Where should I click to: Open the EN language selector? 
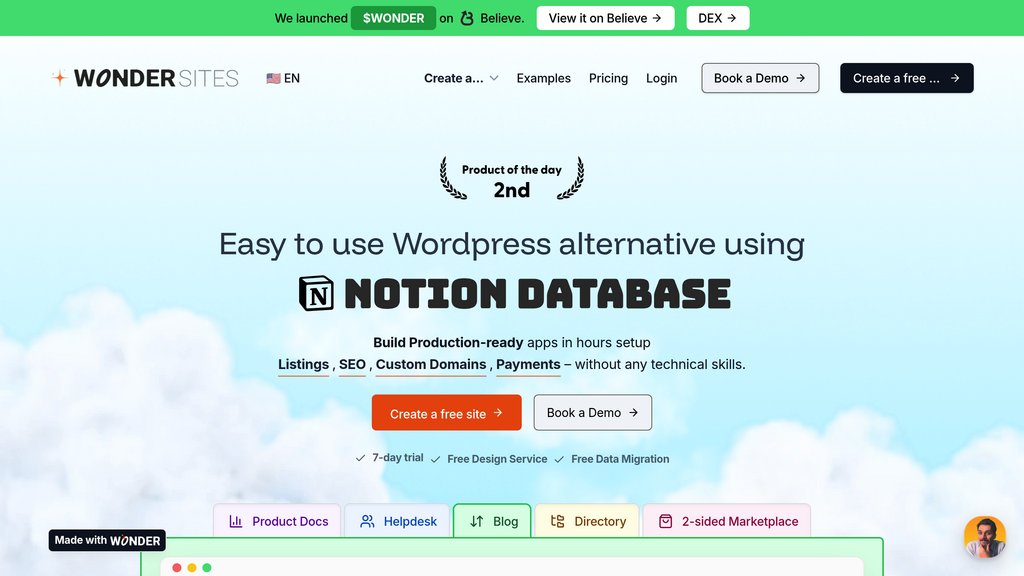click(283, 78)
